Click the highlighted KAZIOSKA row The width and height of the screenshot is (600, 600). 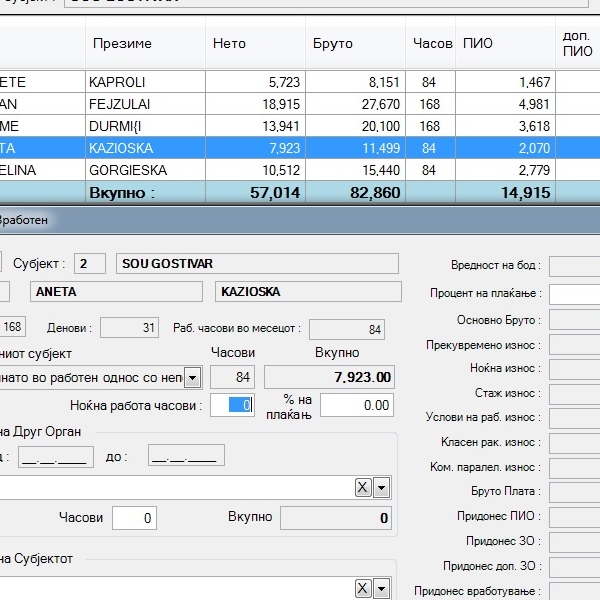point(120,148)
